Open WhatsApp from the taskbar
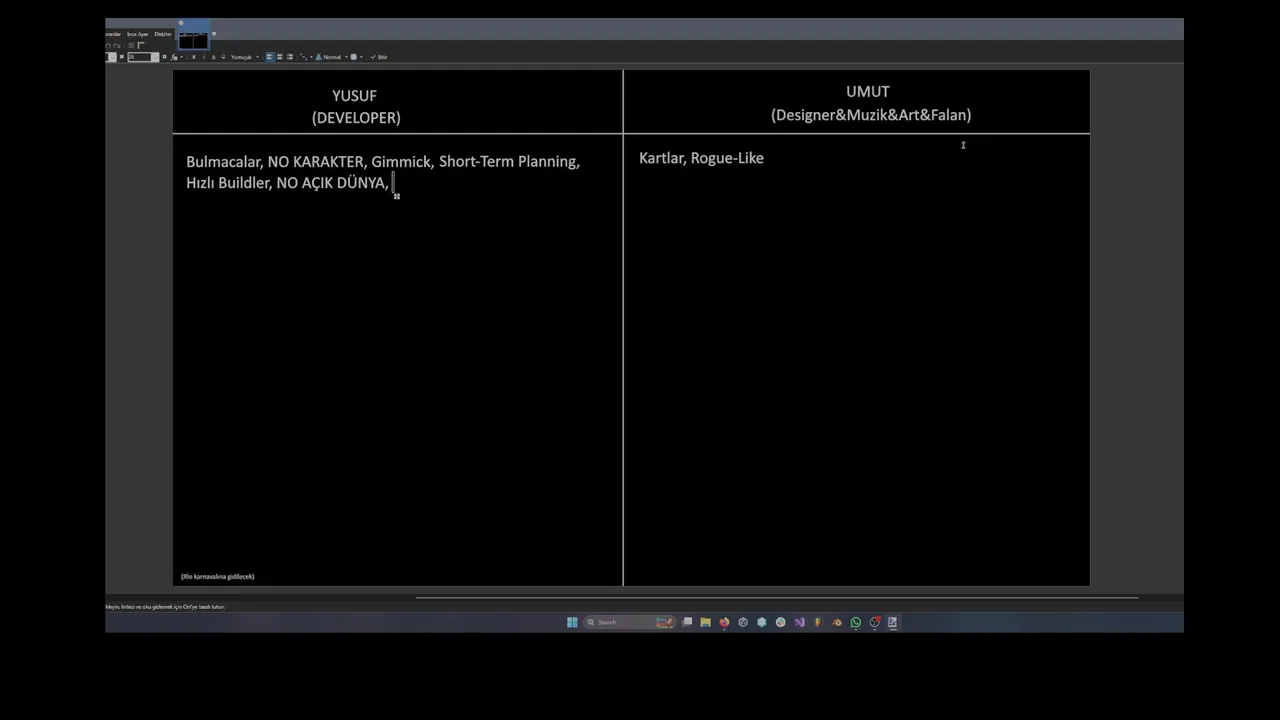1280x720 pixels. coord(856,622)
